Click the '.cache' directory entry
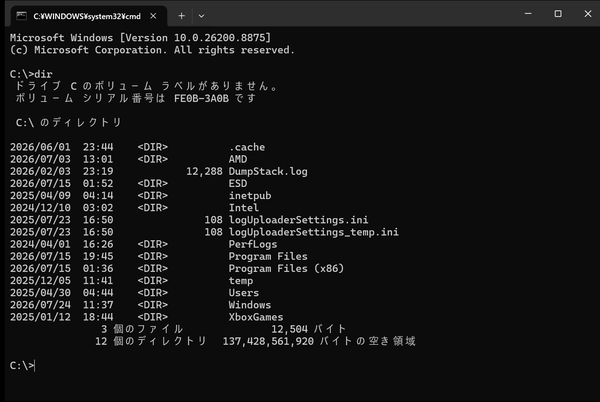This screenshot has width=600, height=402. point(247,147)
